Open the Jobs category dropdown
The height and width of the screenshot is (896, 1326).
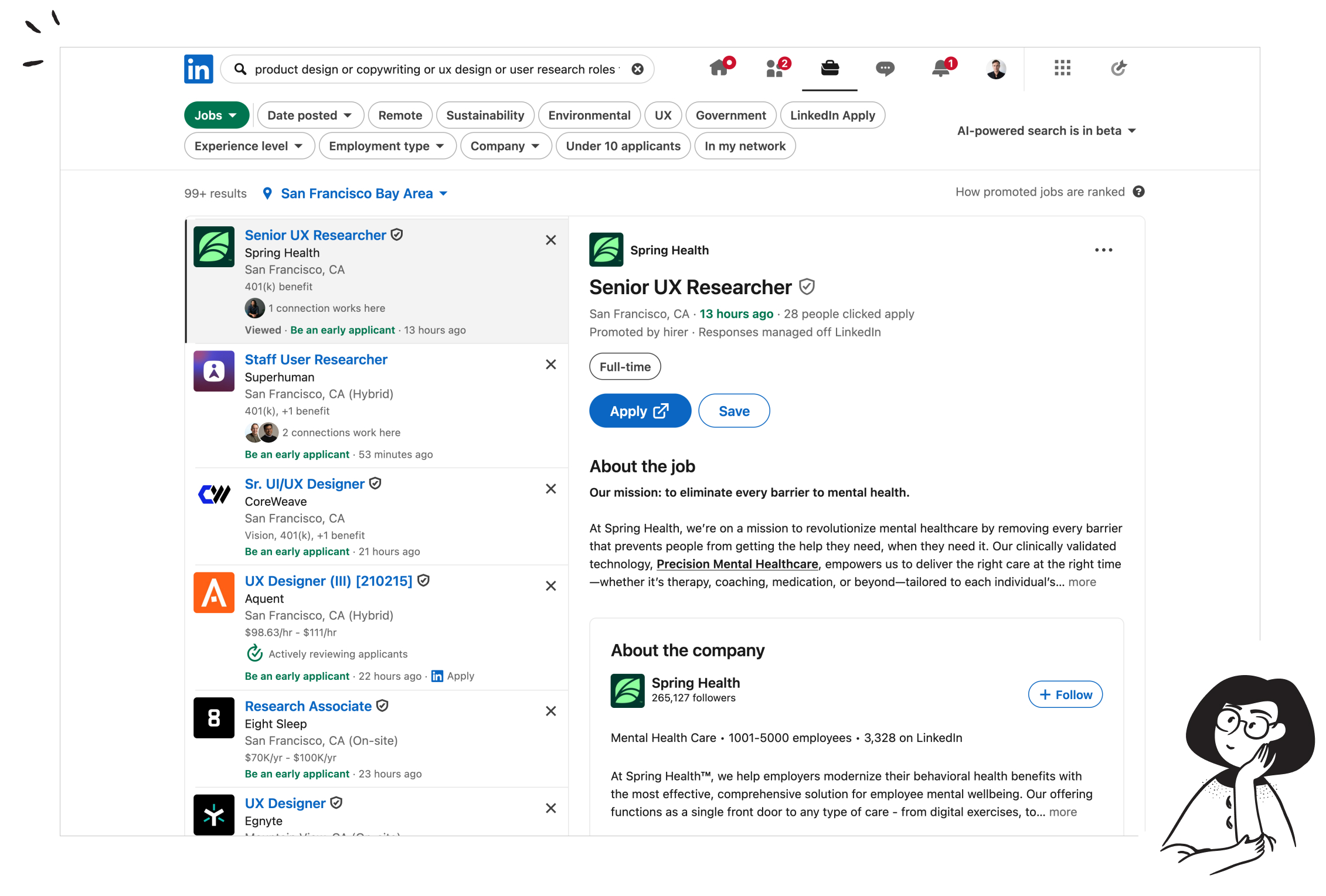click(x=216, y=115)
